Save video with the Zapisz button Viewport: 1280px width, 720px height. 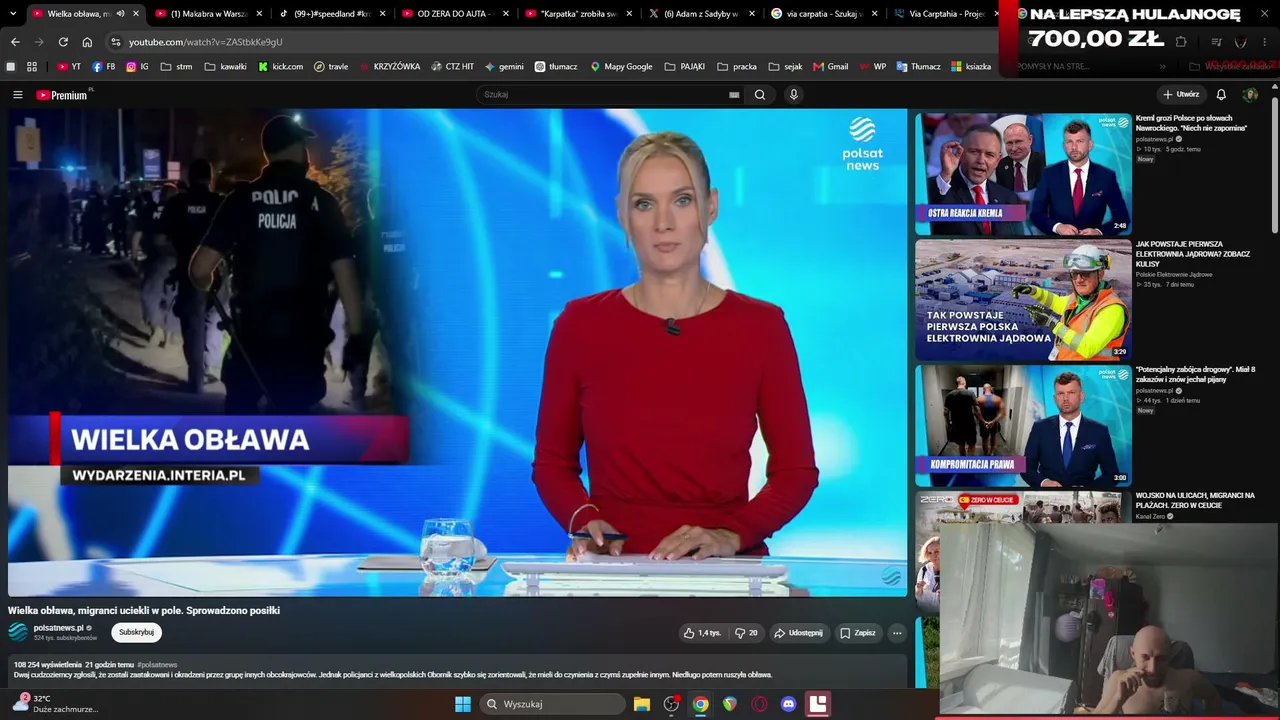tap(857, 633)
